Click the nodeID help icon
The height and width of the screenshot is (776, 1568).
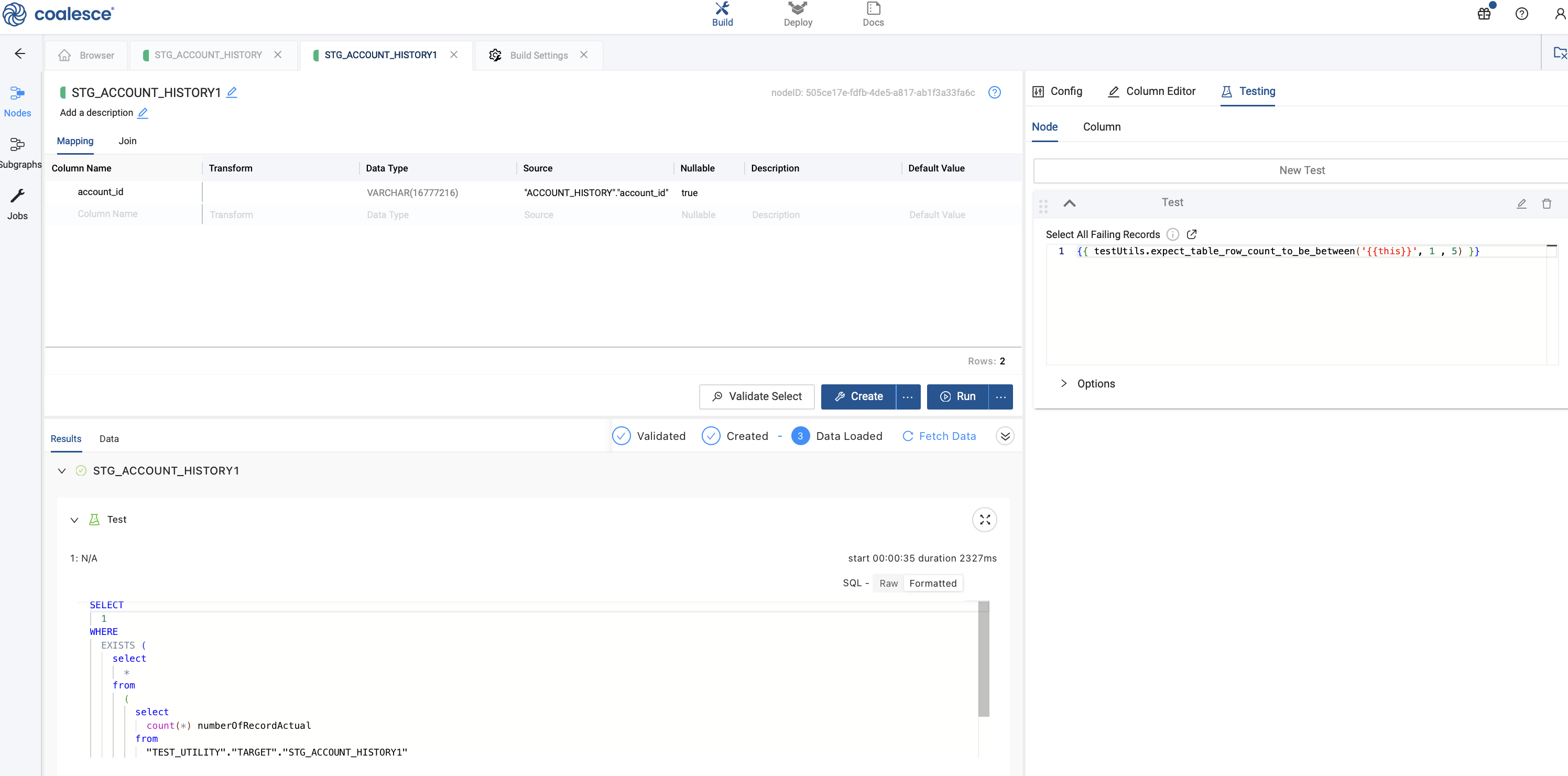994,93
